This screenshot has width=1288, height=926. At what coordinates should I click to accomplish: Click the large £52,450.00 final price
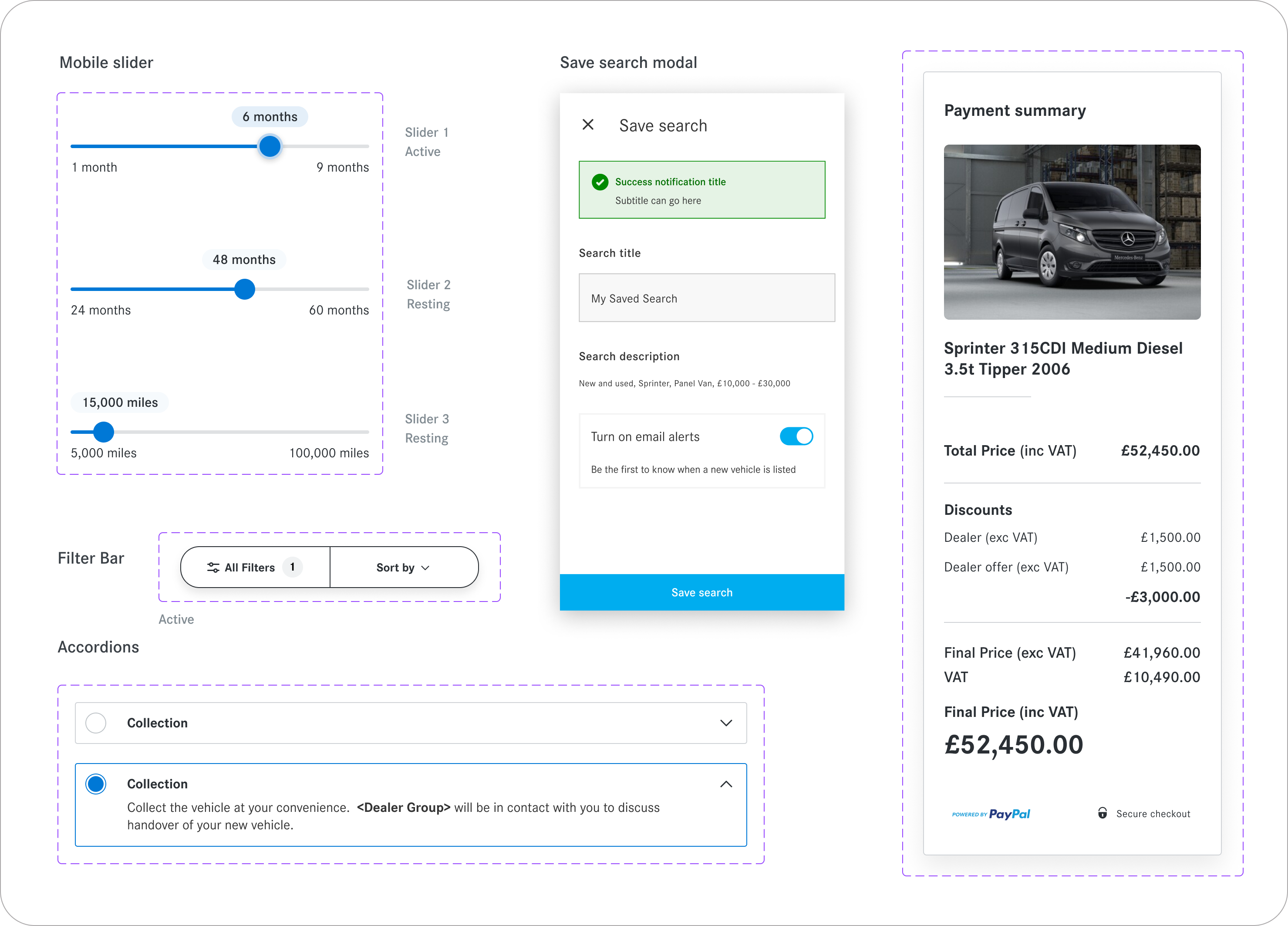(1014, 745)
